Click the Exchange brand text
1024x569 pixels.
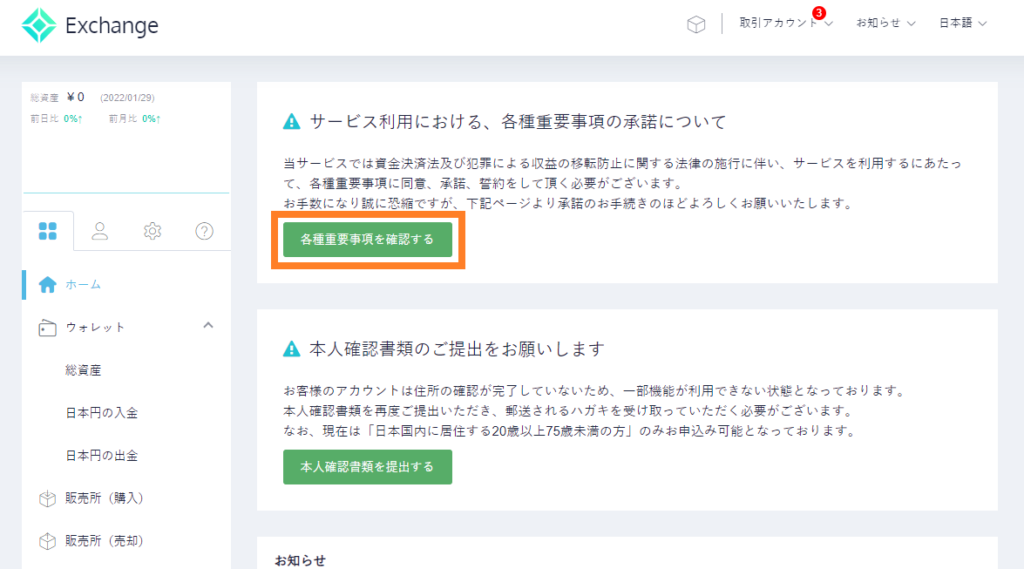[112, 25]
